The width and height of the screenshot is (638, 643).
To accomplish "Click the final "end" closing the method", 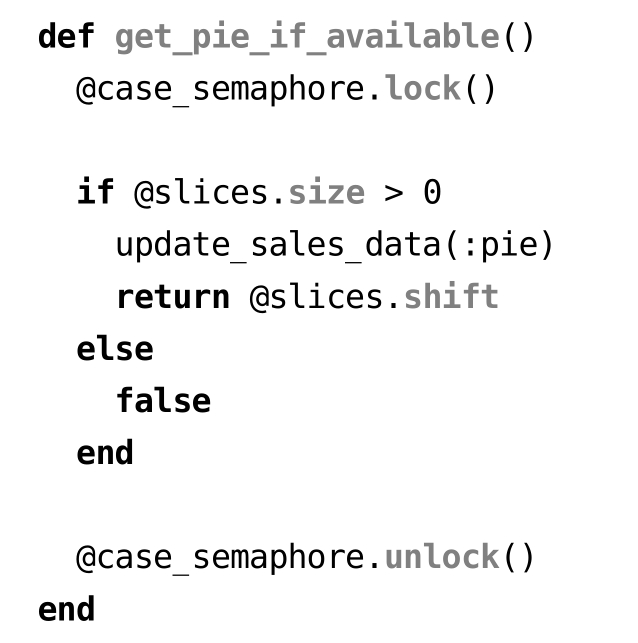I will coord(66,609).
